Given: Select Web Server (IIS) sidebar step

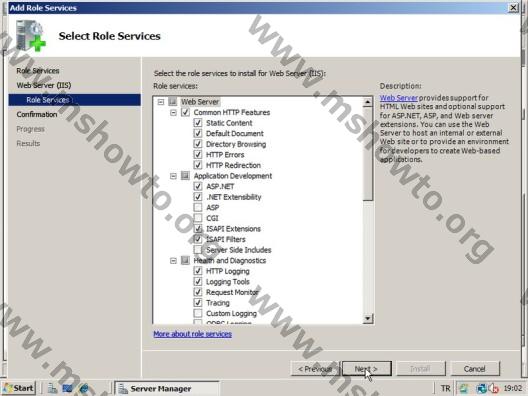Looking at the screenshot, I should point(44,85).
